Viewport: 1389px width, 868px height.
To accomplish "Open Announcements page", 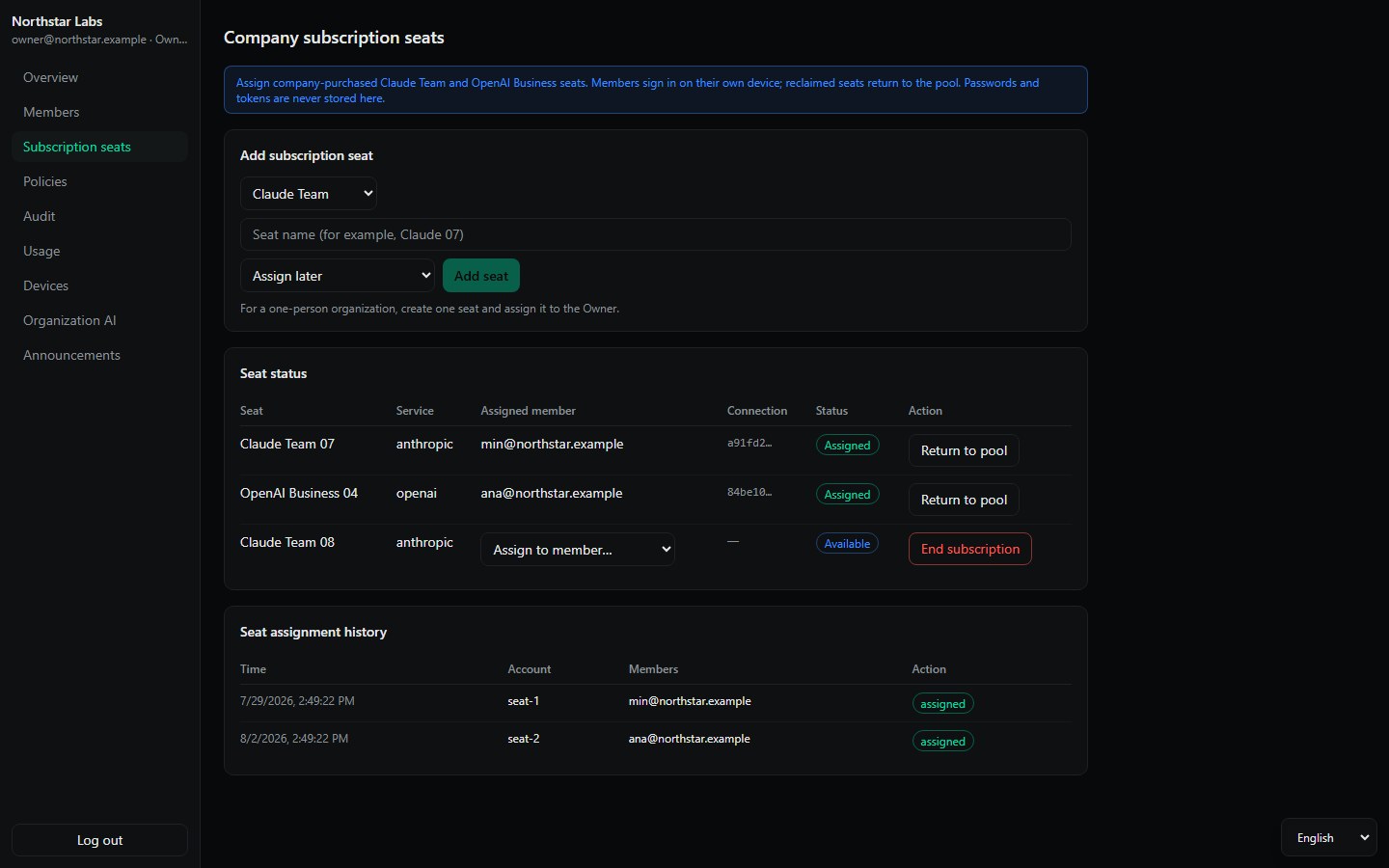I will click(99, 355).
